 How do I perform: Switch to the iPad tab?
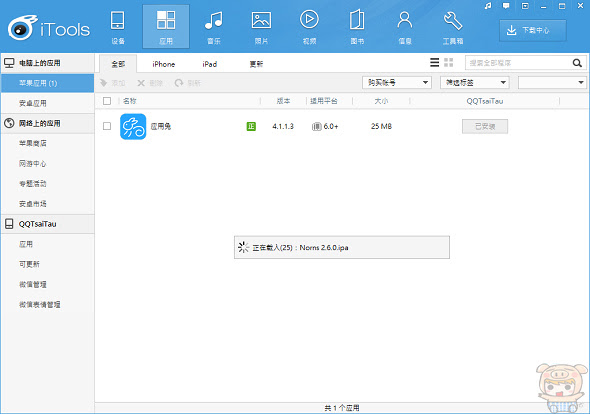pyautogui.click(x=210, y=64)
